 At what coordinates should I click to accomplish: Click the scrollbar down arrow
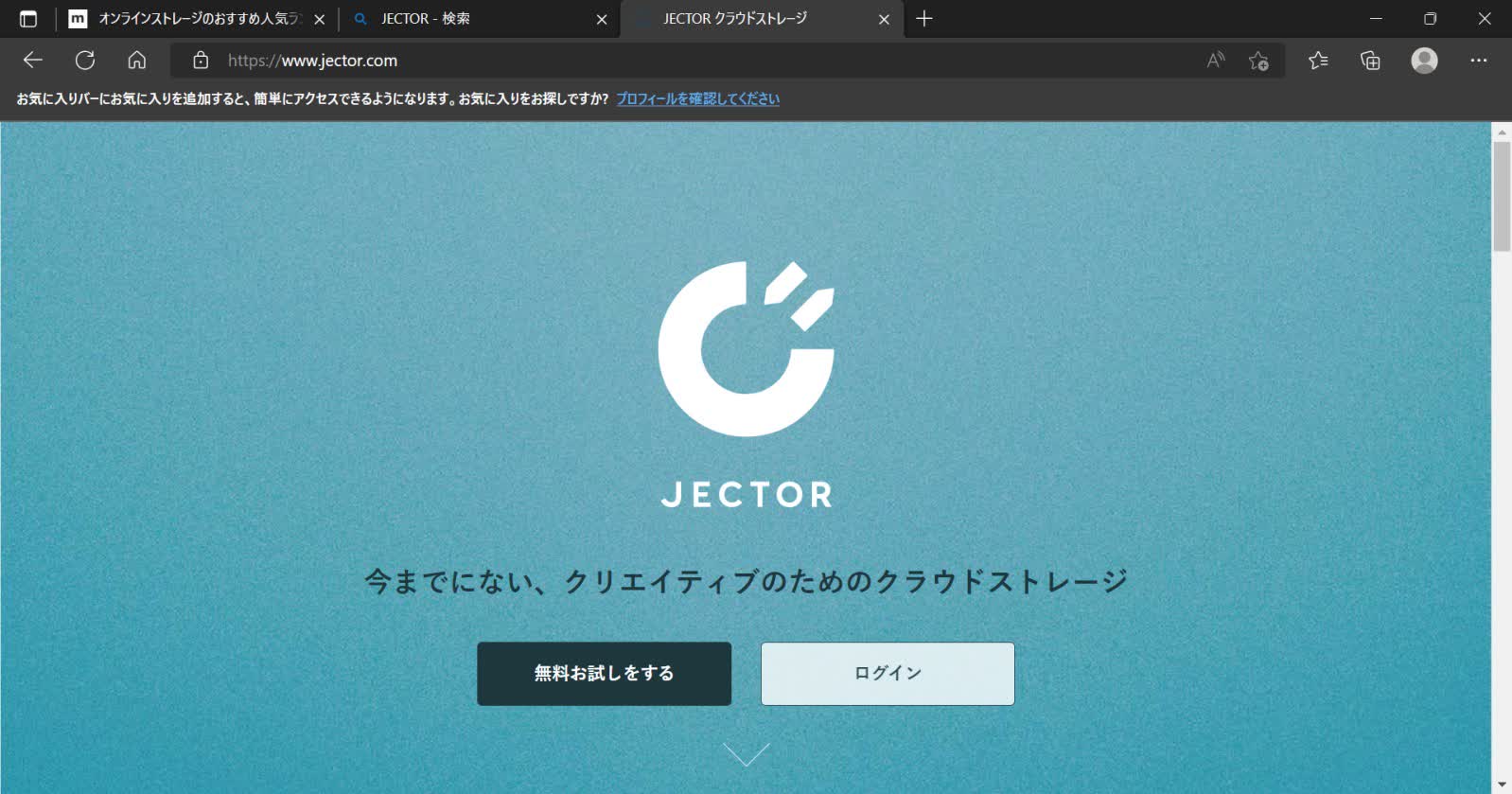(x=1502, y=785)
